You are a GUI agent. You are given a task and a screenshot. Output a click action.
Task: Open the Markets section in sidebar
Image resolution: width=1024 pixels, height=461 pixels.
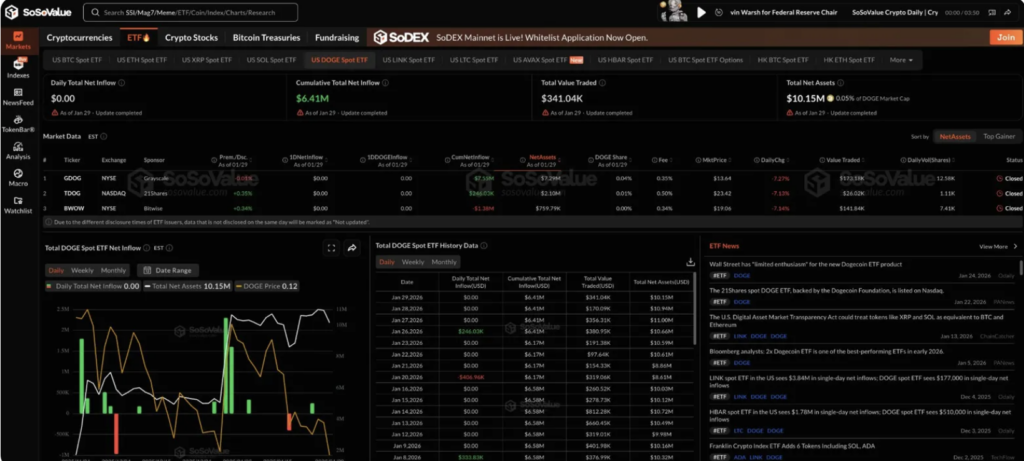[18, 40]
